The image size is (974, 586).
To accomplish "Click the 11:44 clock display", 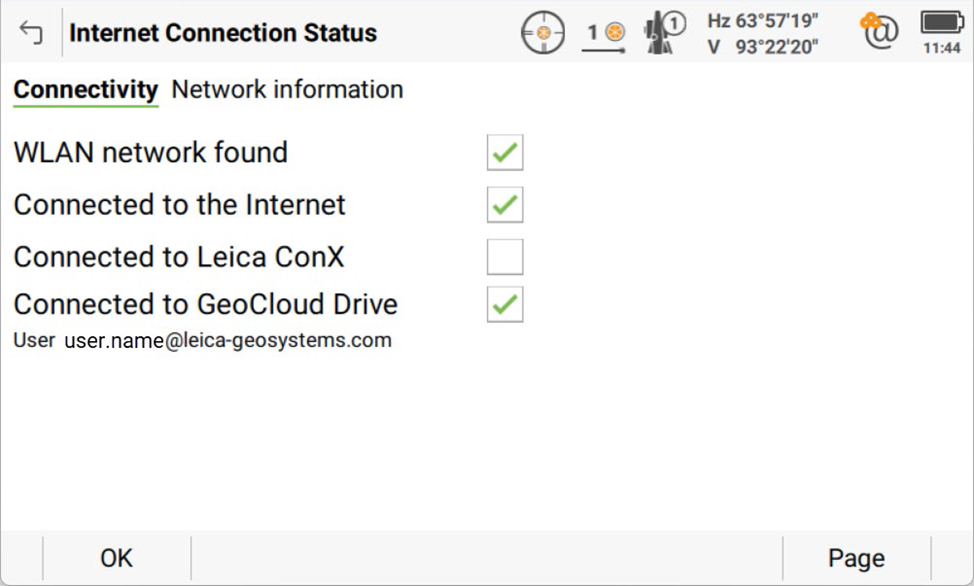I will 942,48.
